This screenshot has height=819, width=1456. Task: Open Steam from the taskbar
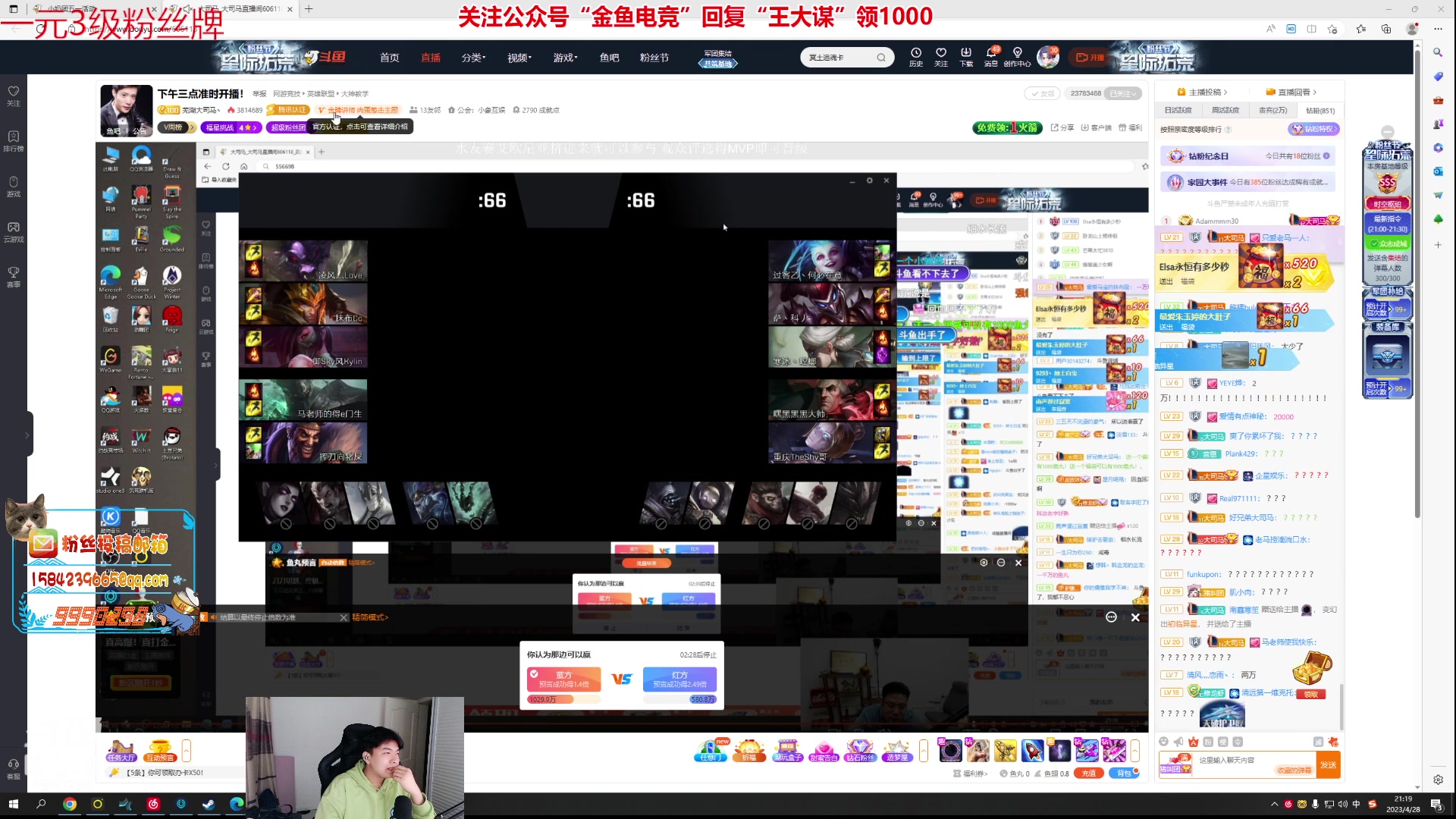(x=209, y=804)
